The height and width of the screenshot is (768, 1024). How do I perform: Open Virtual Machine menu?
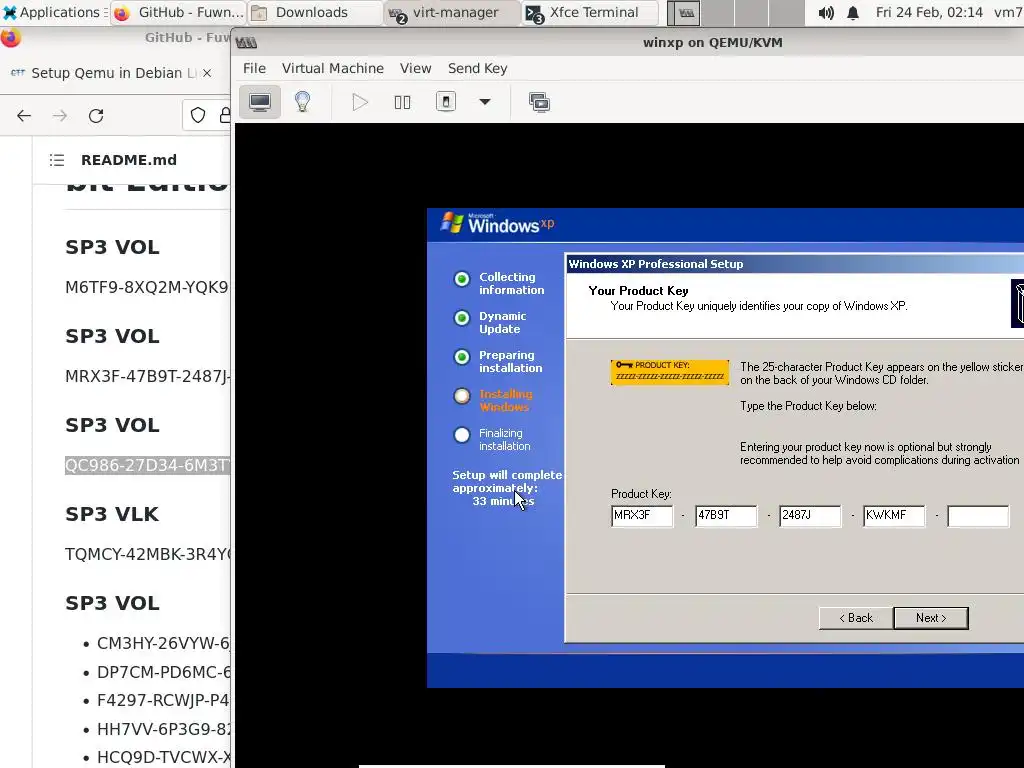(x=332, y=68)
